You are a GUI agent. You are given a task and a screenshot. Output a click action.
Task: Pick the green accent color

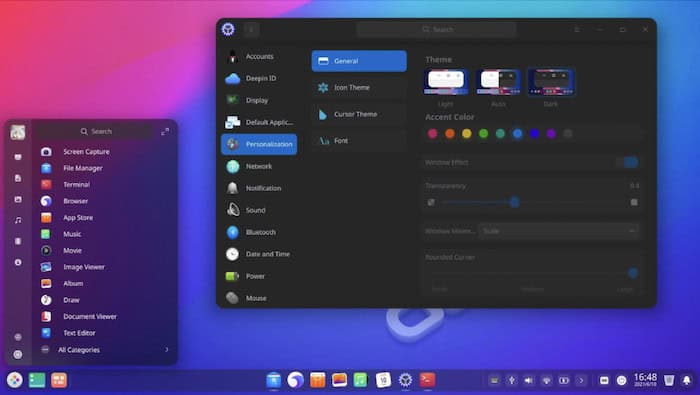(x=483, y=133)
